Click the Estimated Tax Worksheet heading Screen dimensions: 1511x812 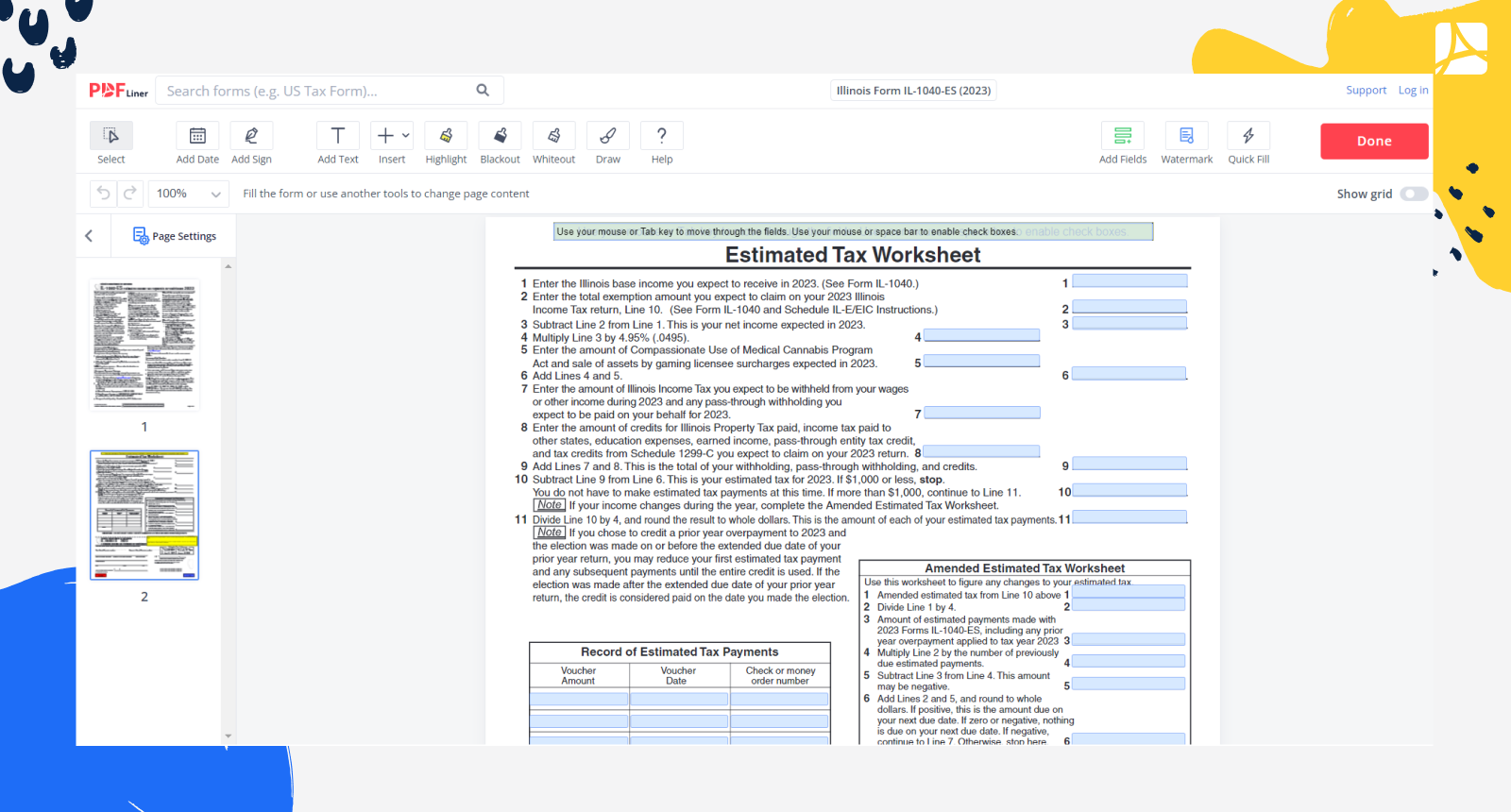pyautogui.click(x=853, y=255)
